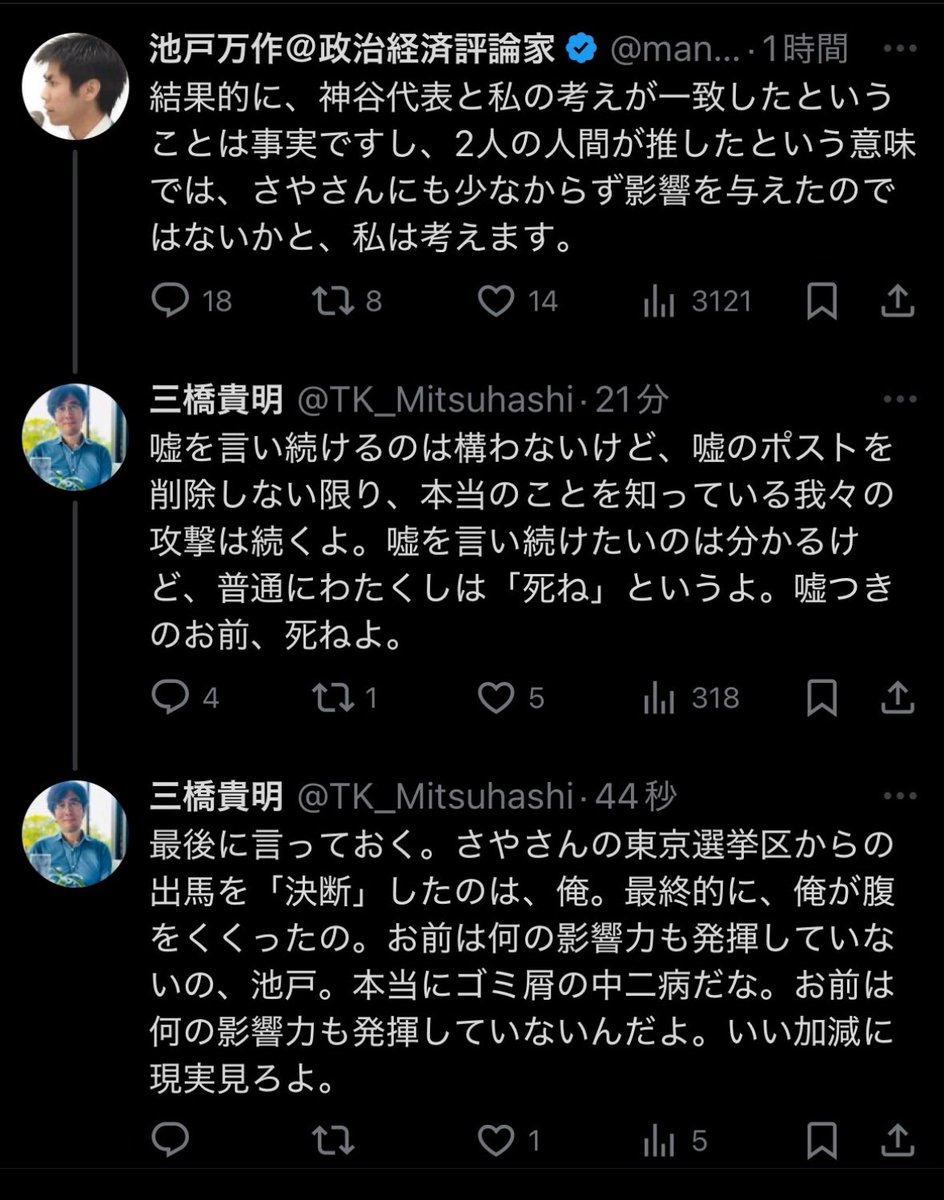This screenshot has height=1200, width=944.
Task: Repost the 21分 post by 三橋貴明
Action: coord(335,697)
